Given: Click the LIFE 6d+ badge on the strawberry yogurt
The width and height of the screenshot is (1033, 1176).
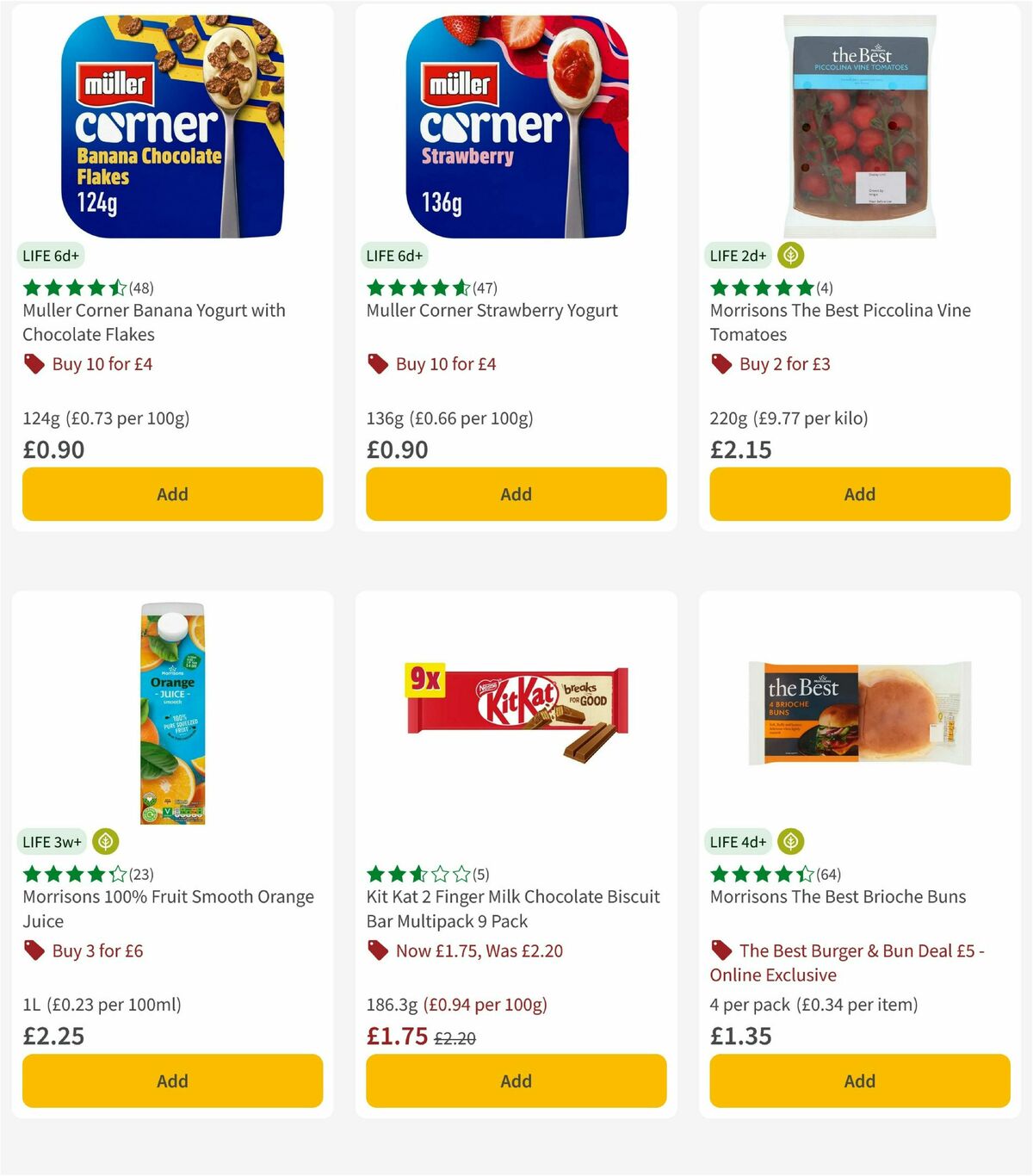Looking at the screenshot, I should coord(393,255).
